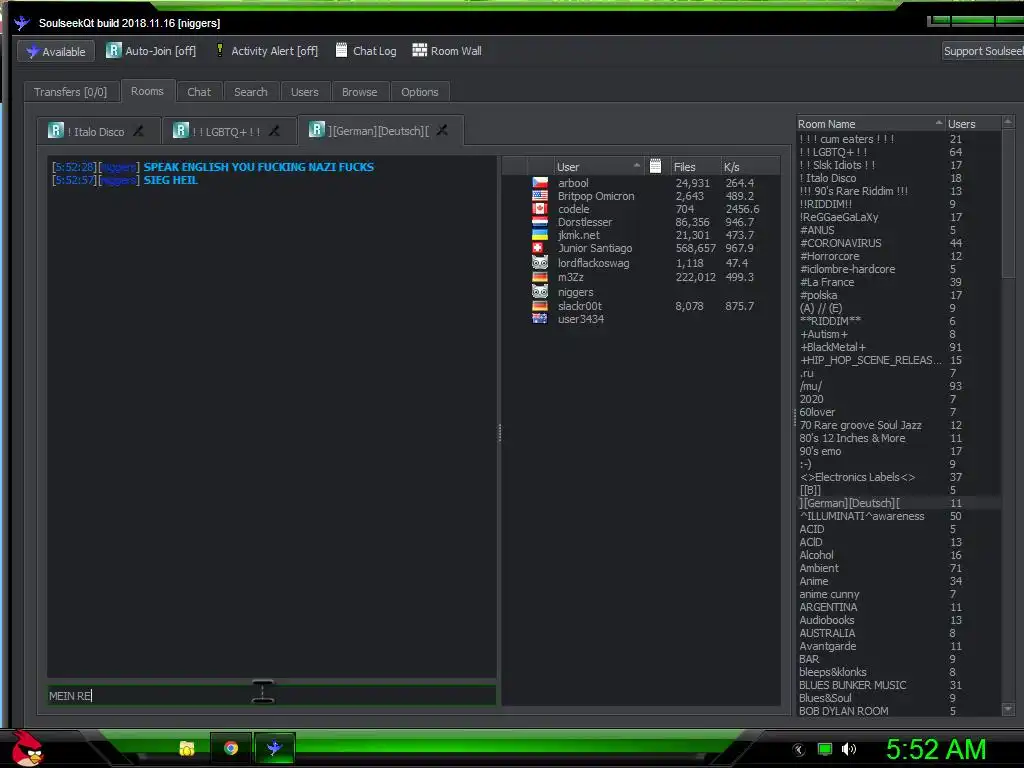
Task: Click the room list scrollbar up arrow
Action: pyautogui.click(x=1008, y=122)
